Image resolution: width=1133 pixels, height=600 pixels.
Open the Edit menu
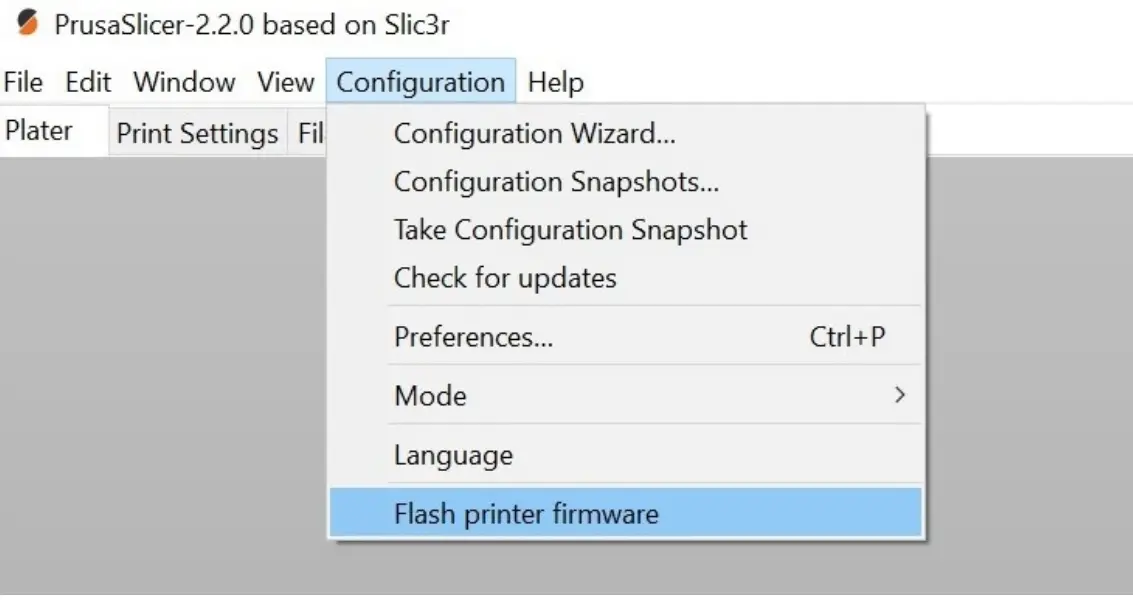pyautogui.click(x=88, y=82)
